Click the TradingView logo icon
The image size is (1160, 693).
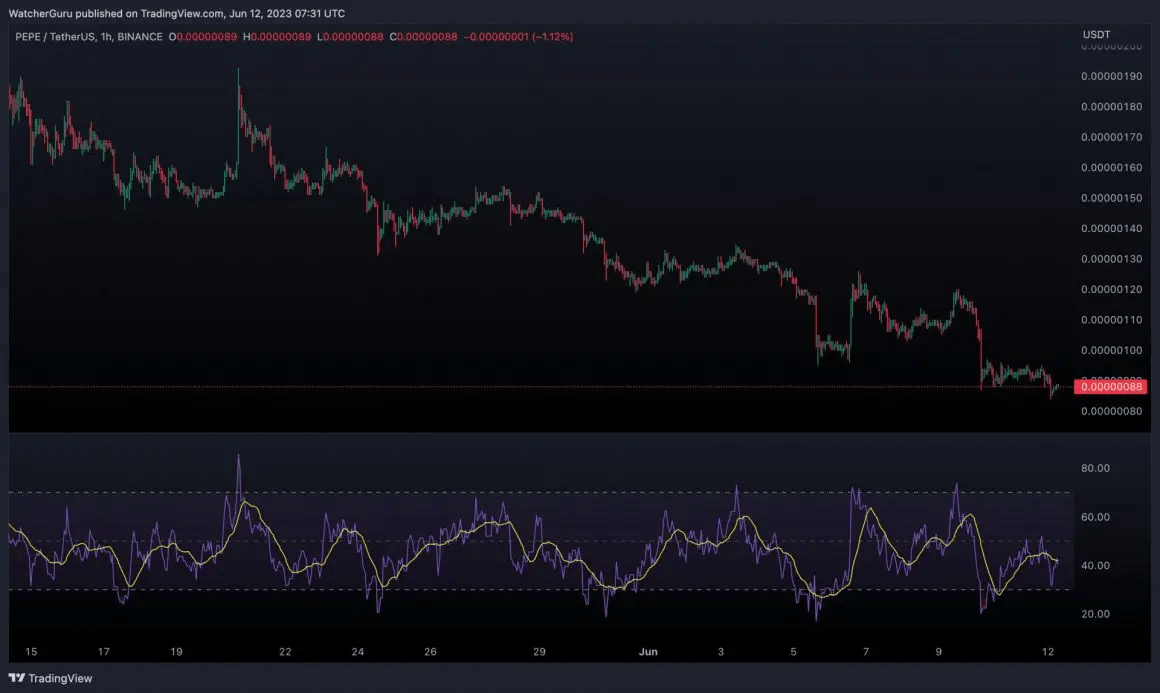pos(17,677)
